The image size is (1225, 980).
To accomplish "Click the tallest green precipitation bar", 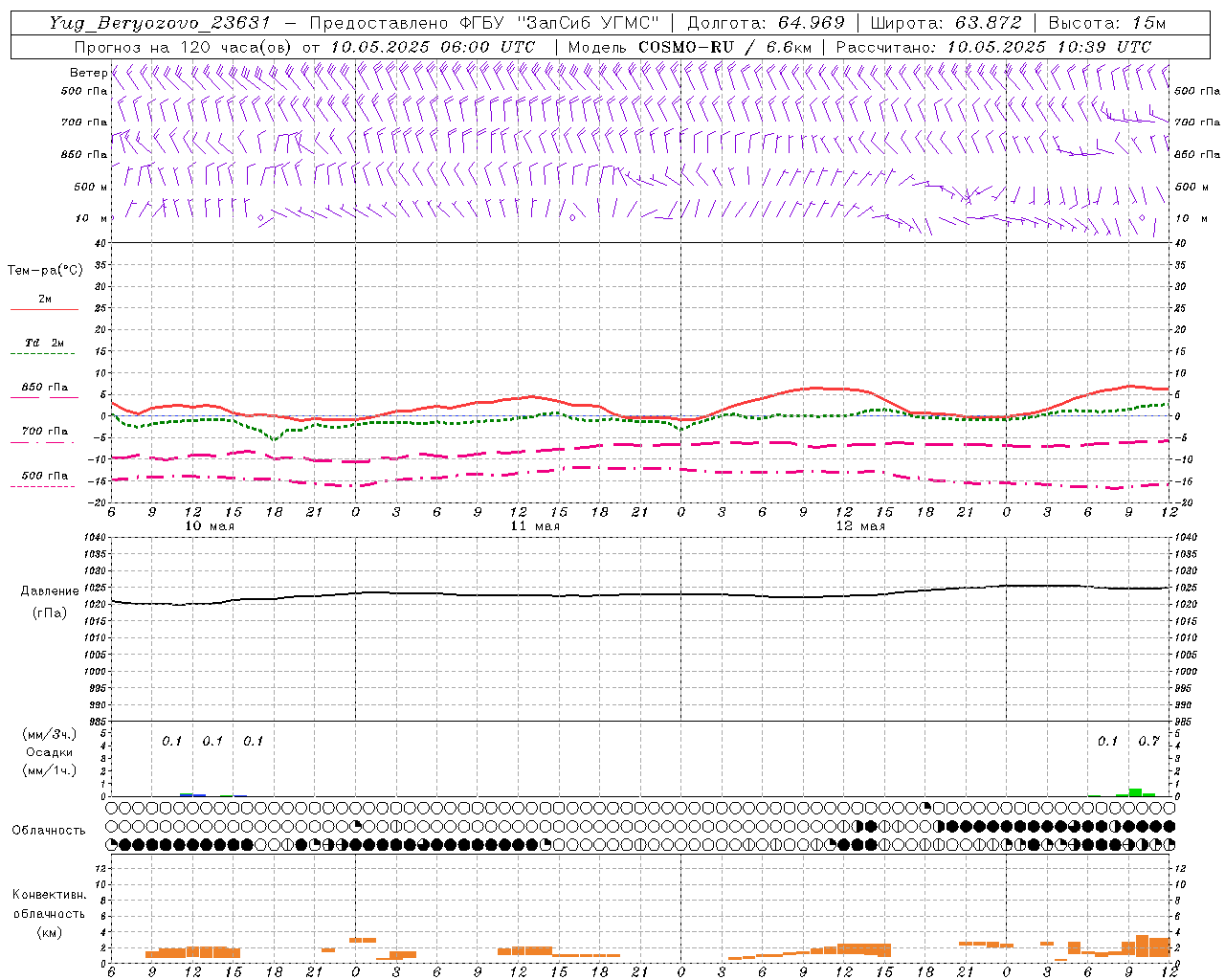I will 1135,791.
